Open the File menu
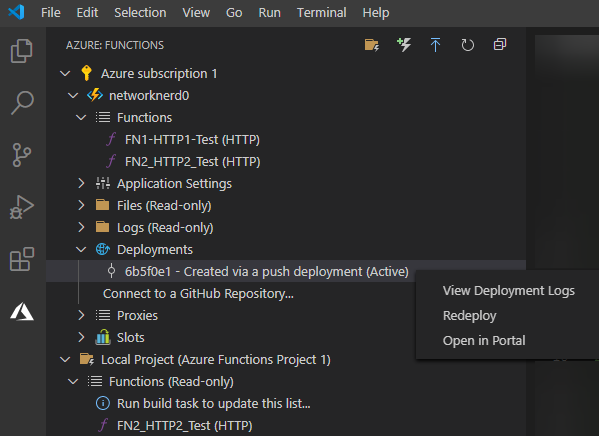Image resolution: width=599 pixels, height=436 pixels. (51, 13)
